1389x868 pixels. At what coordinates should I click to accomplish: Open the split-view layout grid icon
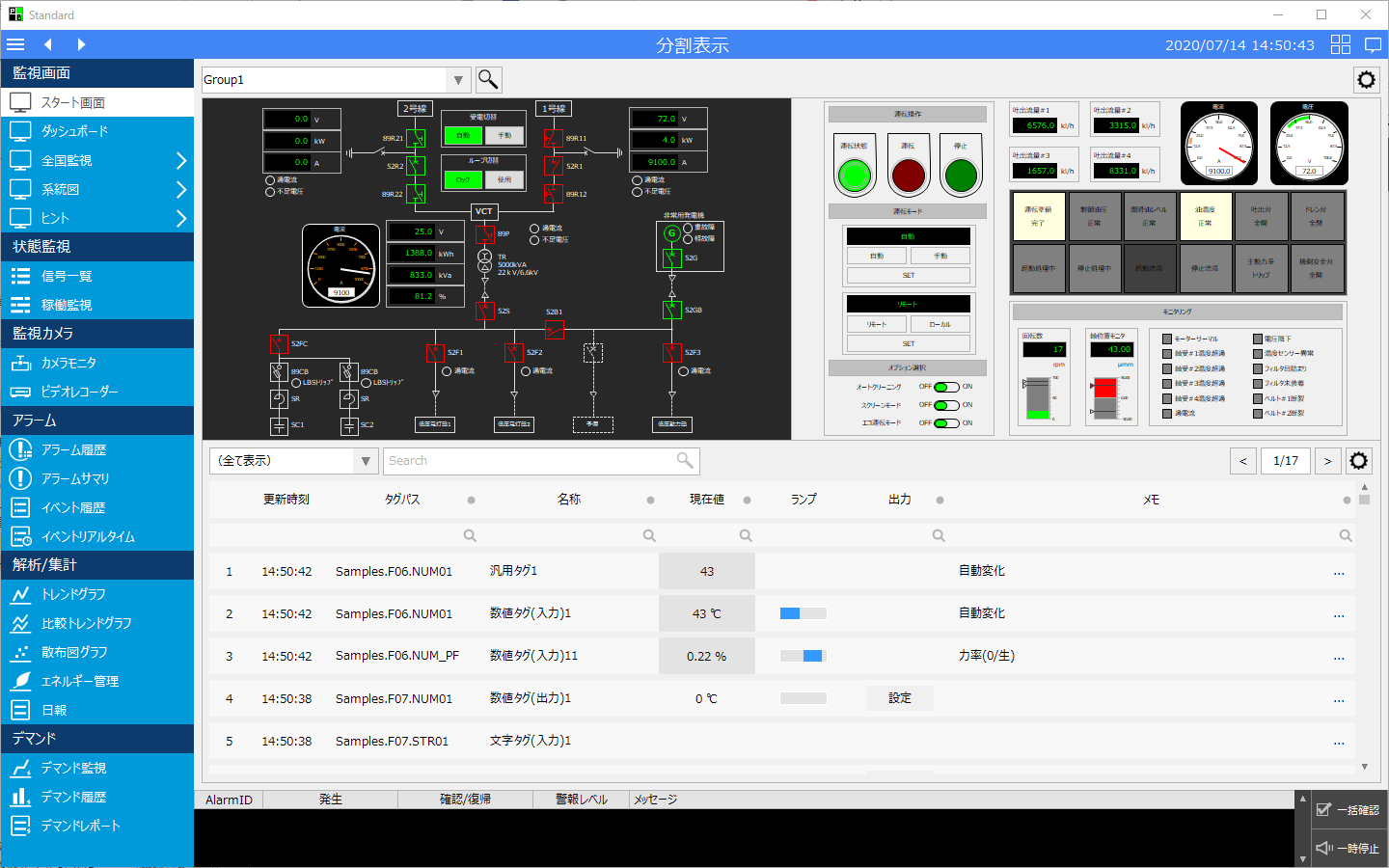[x=1341, y=44]
